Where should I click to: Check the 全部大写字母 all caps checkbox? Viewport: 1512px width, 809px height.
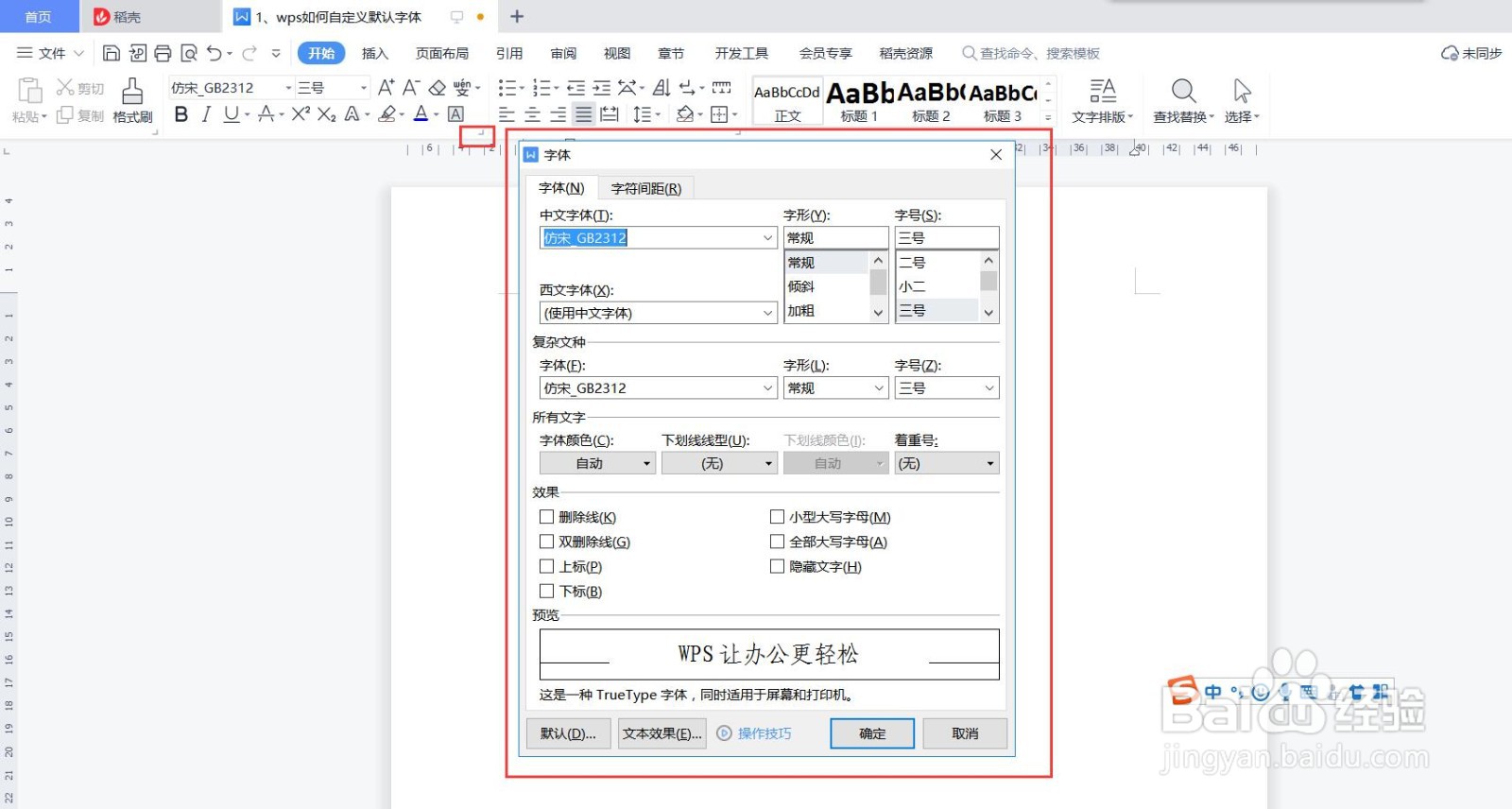pos(777,542)
